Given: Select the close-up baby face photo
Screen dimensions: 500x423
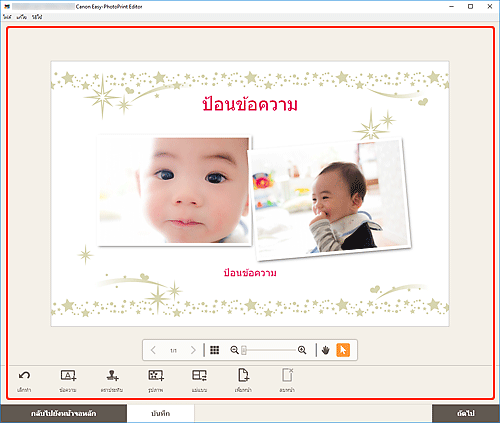Looking at the screenshot, I should pos(175,190).
